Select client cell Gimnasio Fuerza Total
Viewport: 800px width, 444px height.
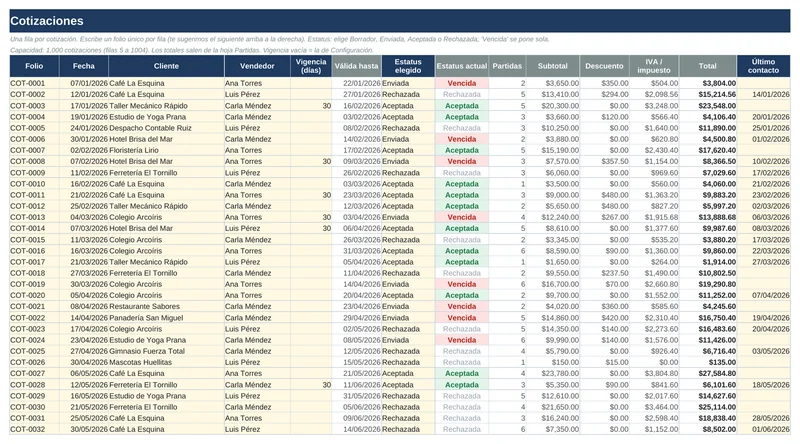166,351
